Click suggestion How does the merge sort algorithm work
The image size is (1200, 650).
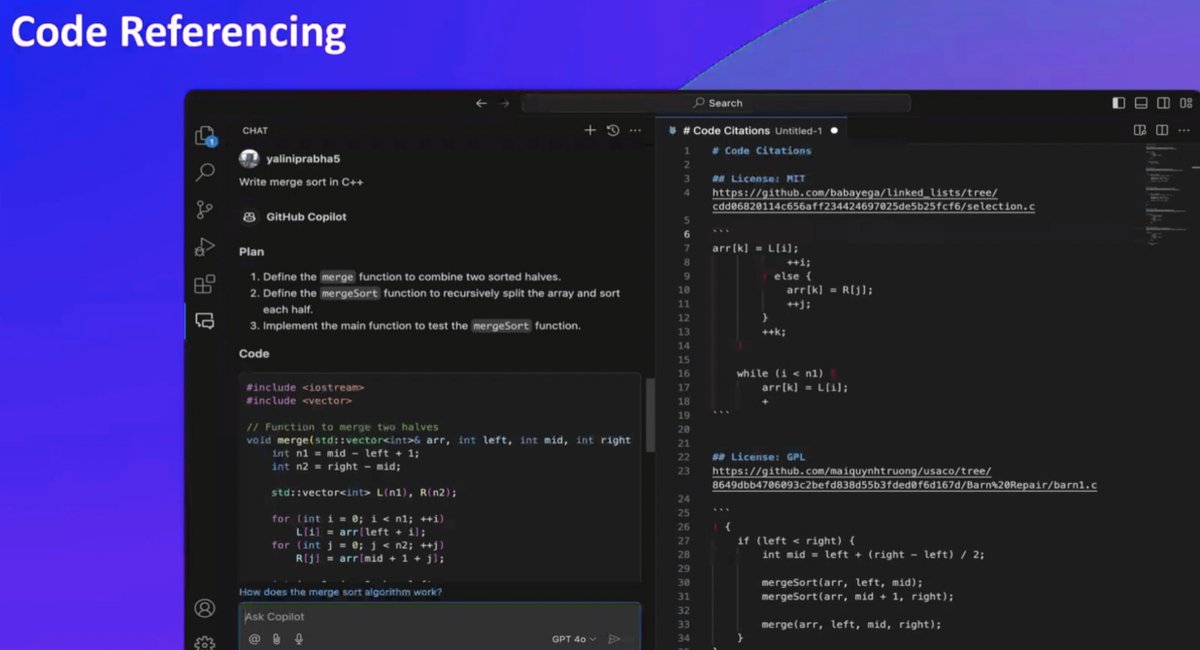tap(340, 592)
